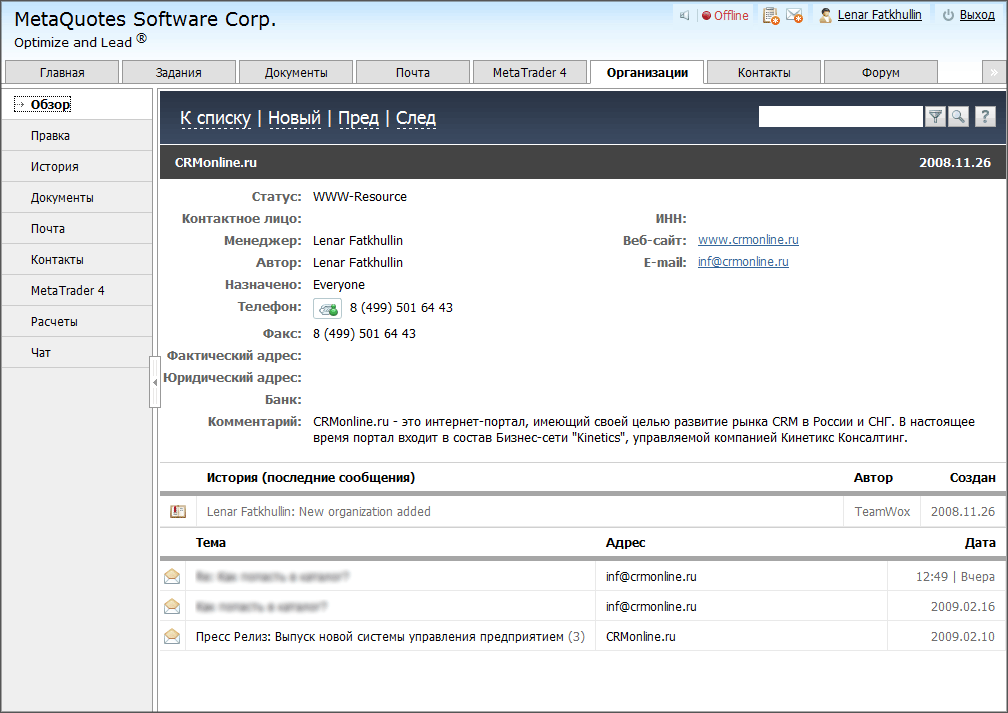1008x713 pixels.
Task: Click into the search input field
Action: pos(840,116)
